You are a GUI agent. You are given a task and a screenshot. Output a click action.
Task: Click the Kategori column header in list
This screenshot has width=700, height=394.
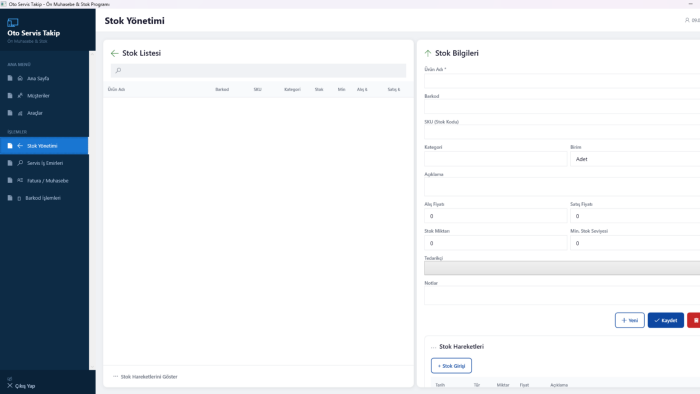point(292,89)
